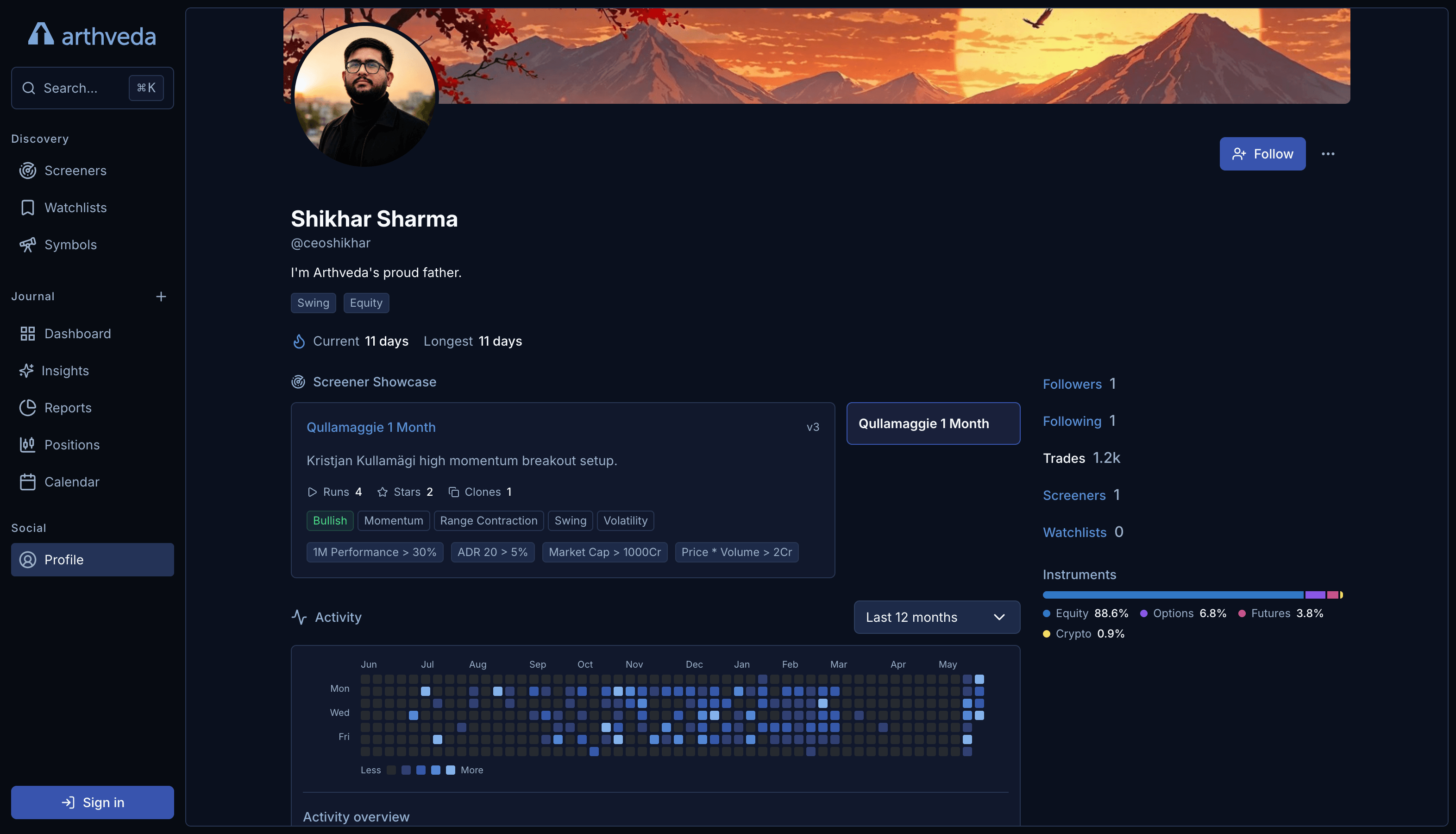Screen dimensions: 1456x834
Task: Open Calendar from the sidebar
Action: tap(93, 482)
